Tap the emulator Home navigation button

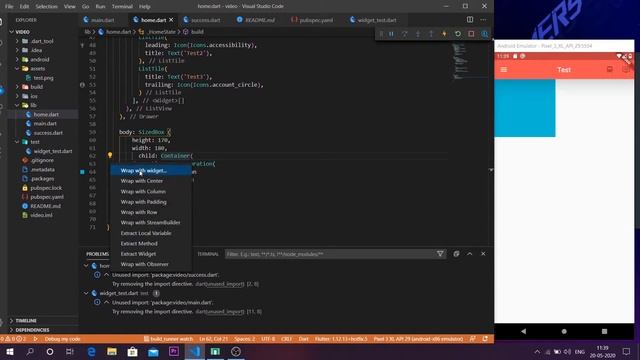(564, 331)
